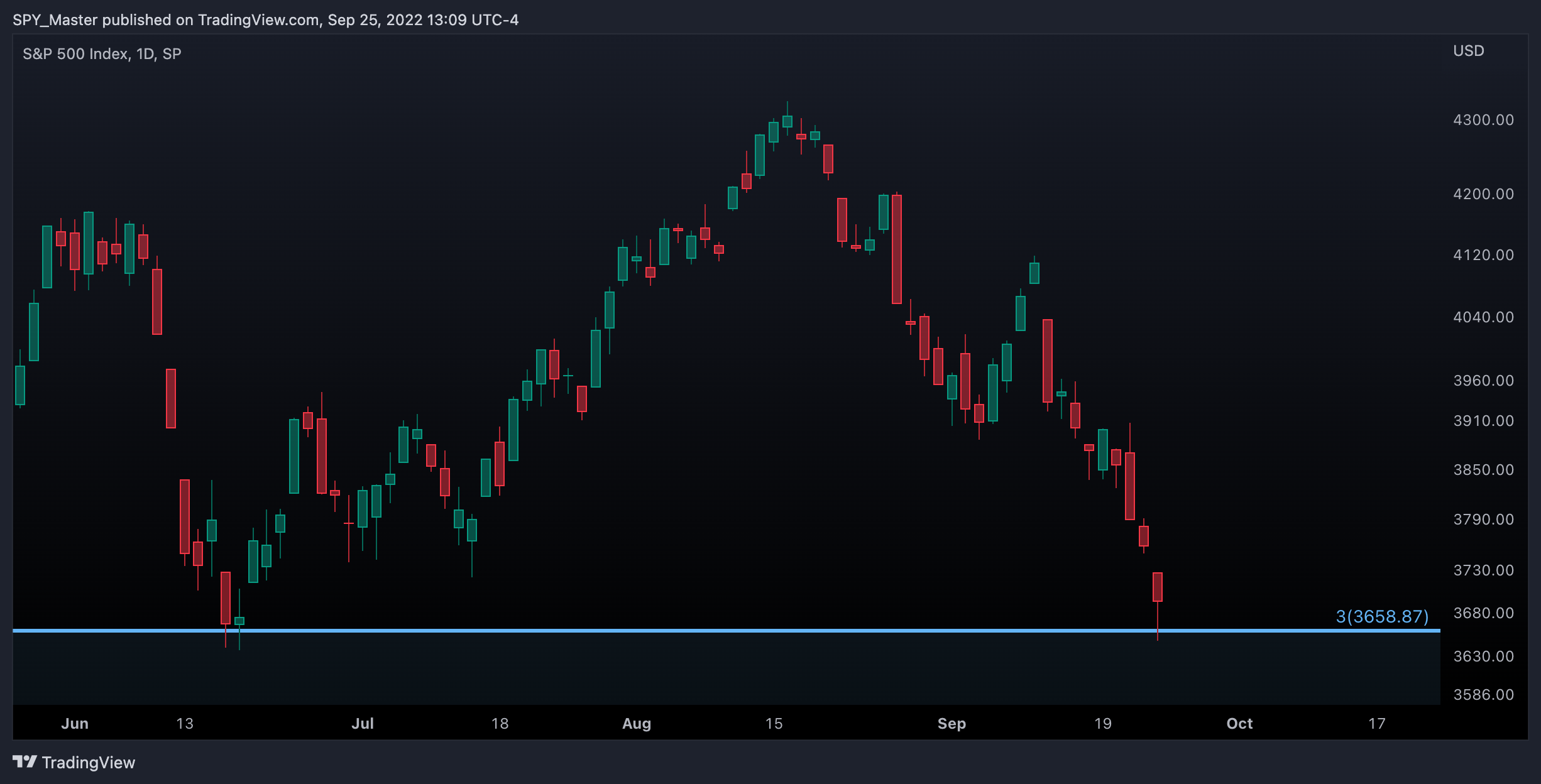The image size is (1541, 784).
Task: Click the 3680.00 price axis label
Action: [x=1483, y=613]
